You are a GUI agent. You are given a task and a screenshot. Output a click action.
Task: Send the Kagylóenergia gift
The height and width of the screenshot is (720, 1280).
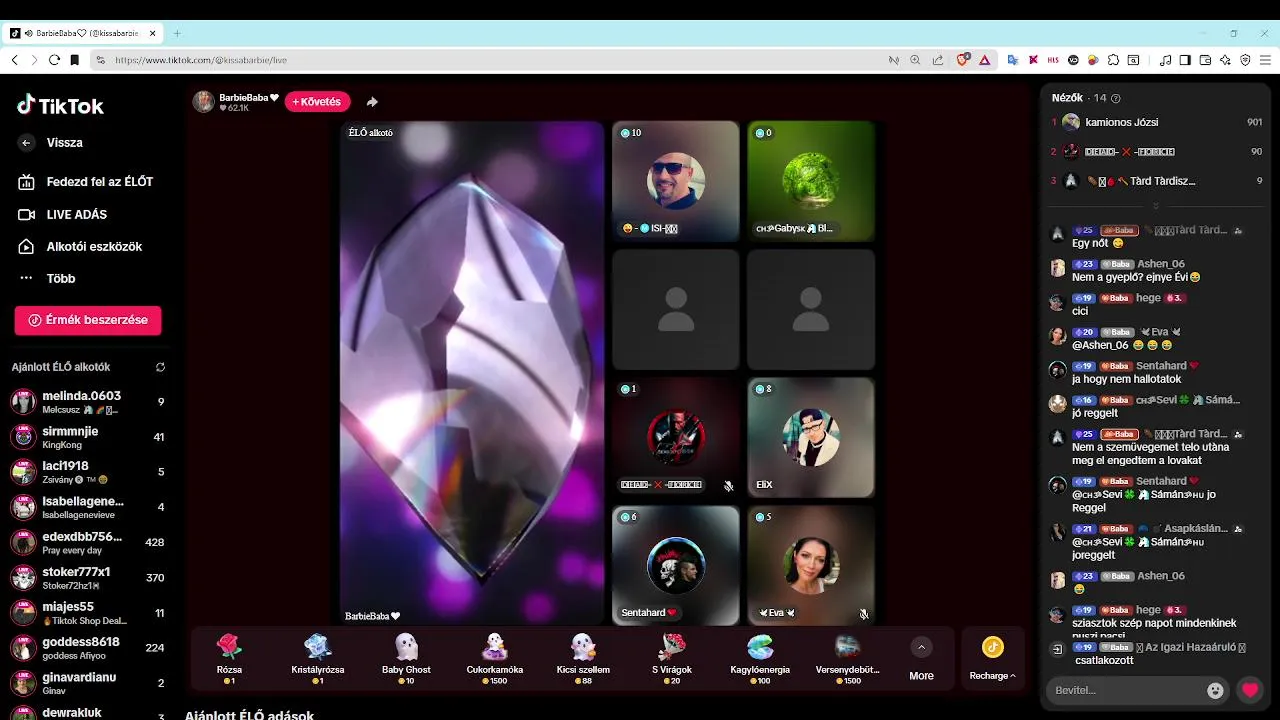(x=760, y=657)
